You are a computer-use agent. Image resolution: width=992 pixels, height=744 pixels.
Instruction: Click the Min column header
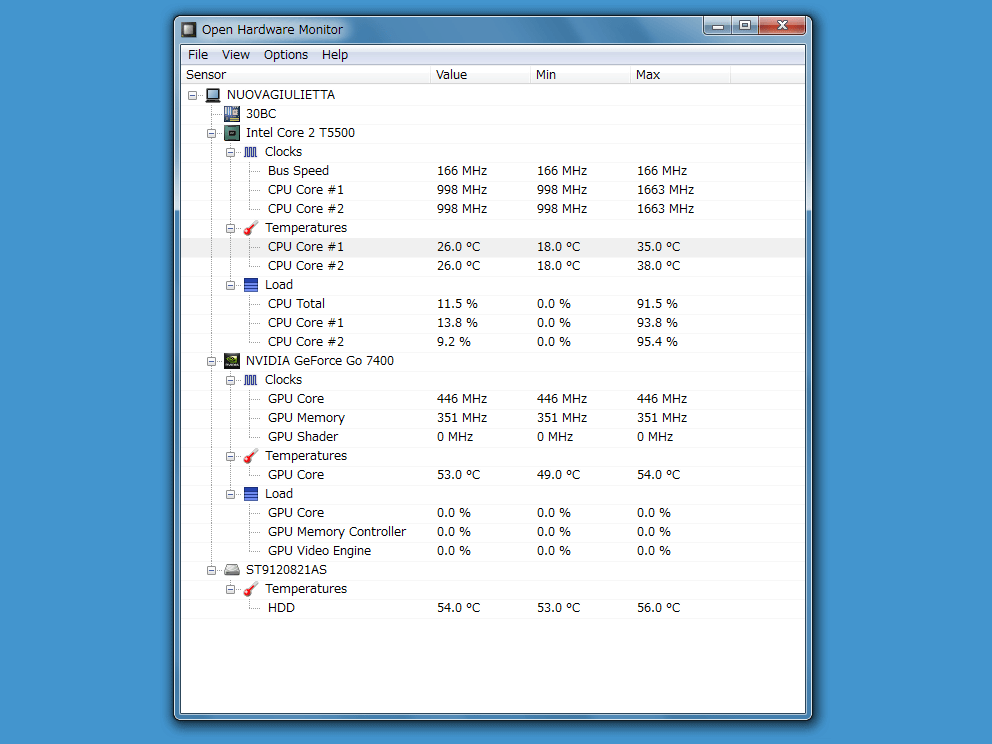[580, 75]
